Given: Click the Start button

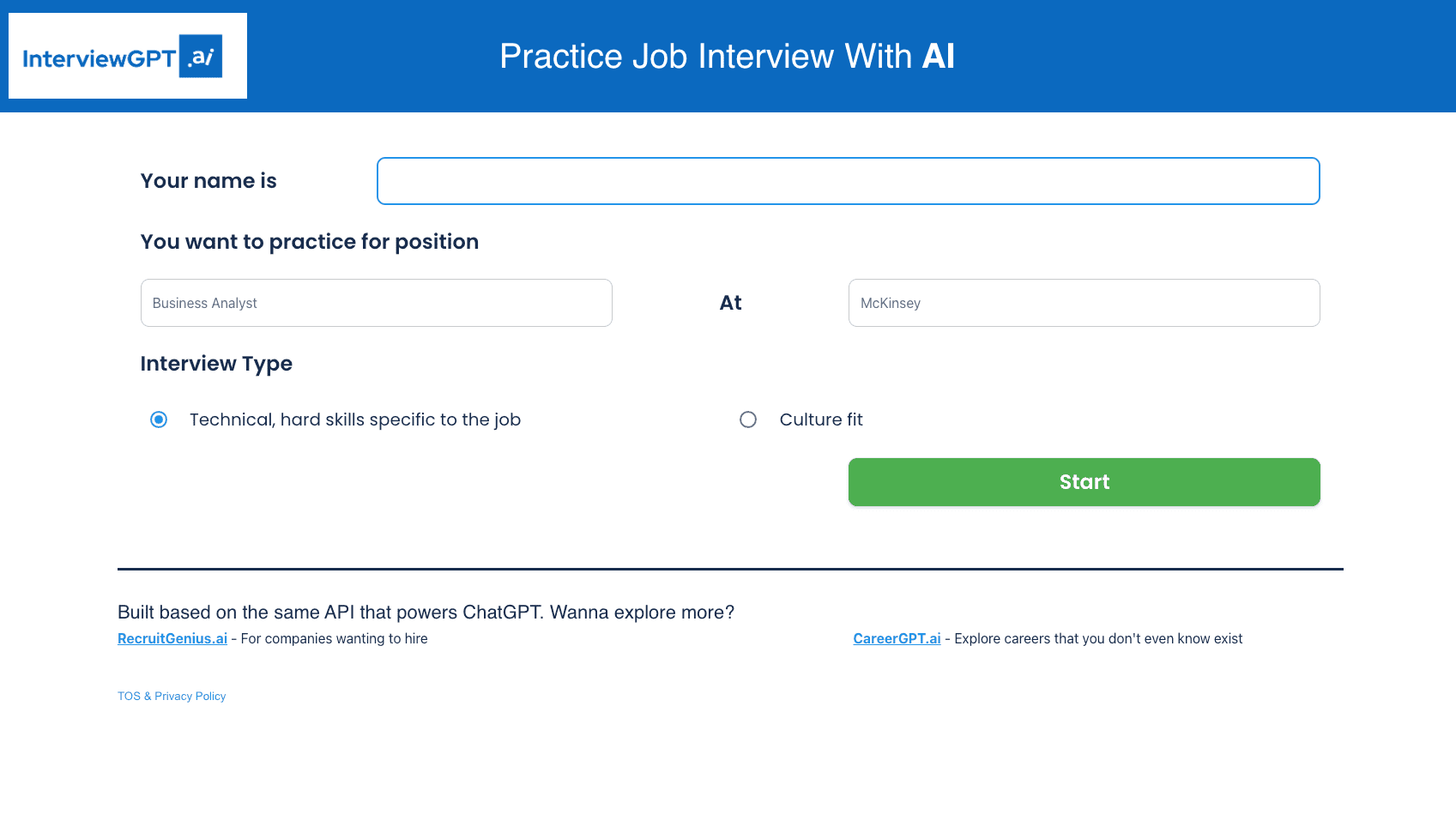Looking at the screenshot, I should (1084, 482).
